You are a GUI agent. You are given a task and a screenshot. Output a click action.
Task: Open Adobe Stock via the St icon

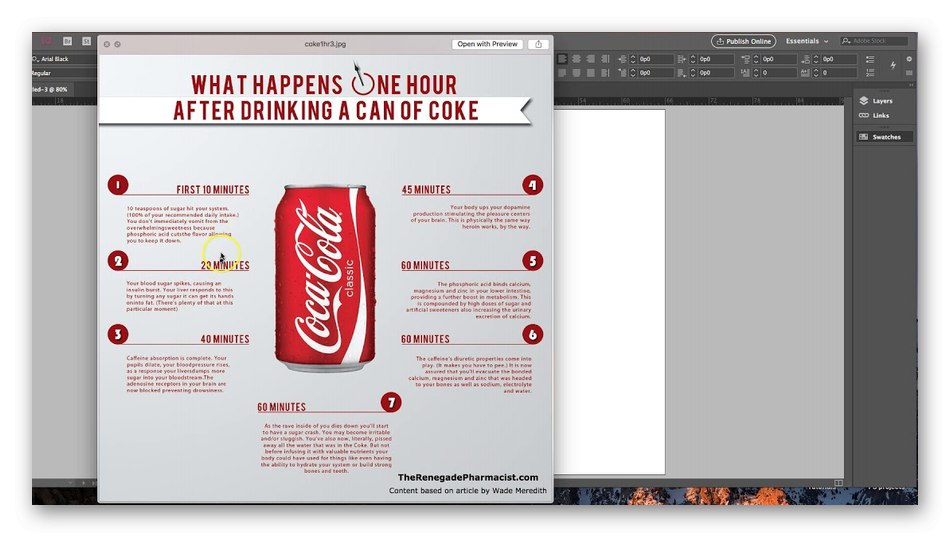[87, 41]
